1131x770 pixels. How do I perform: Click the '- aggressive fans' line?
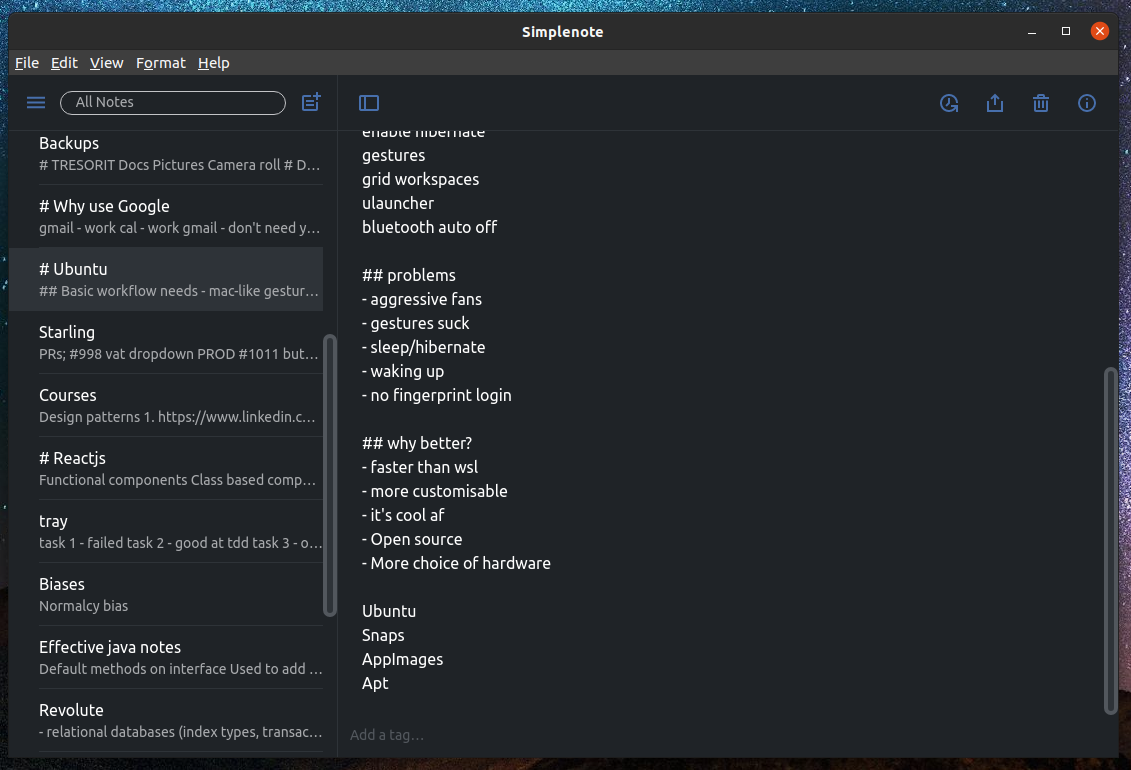pyautogui.click(x=422, y=299)
